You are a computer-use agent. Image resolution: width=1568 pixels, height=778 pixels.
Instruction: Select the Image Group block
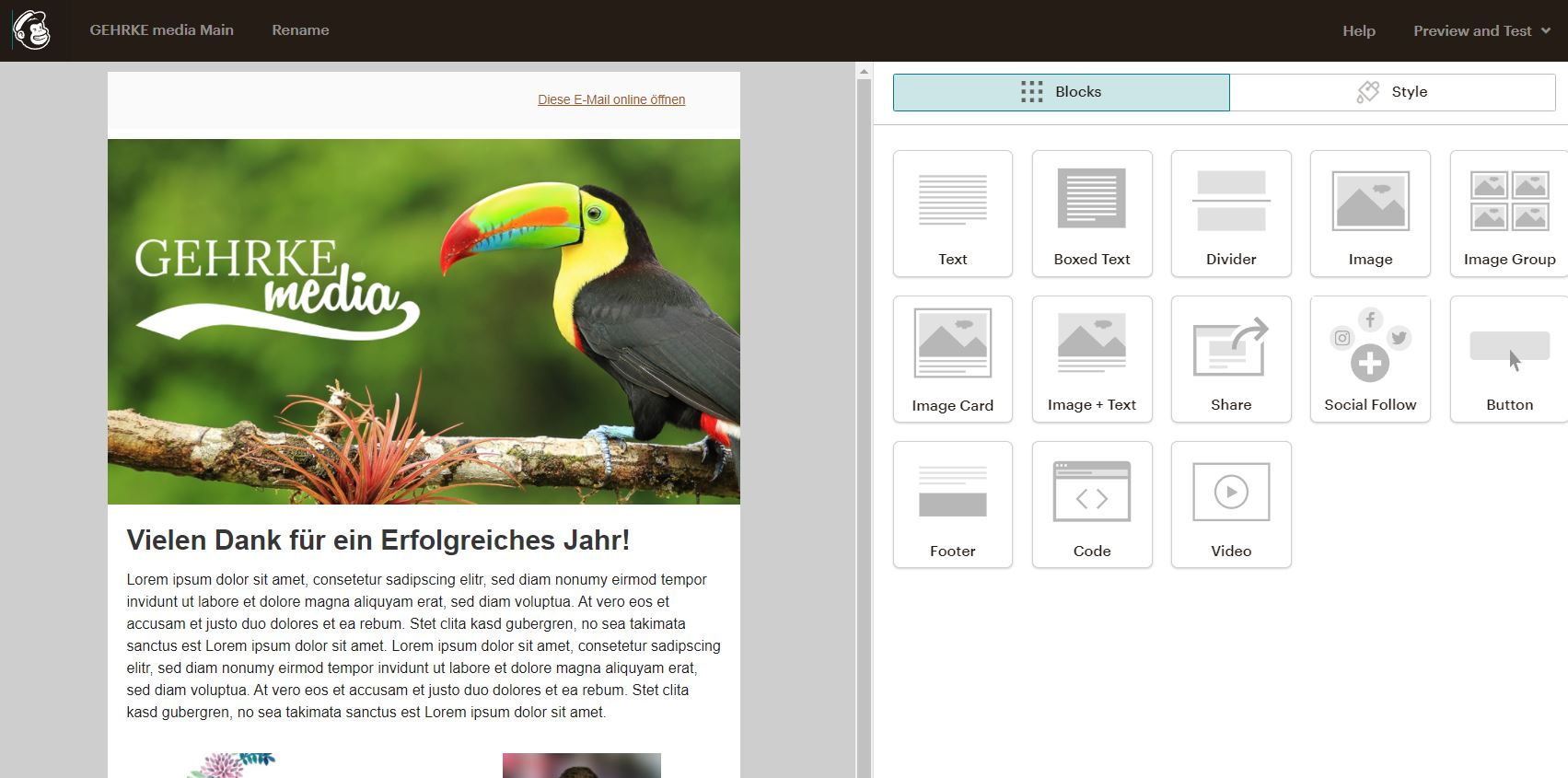click(x=1509, y=214)
